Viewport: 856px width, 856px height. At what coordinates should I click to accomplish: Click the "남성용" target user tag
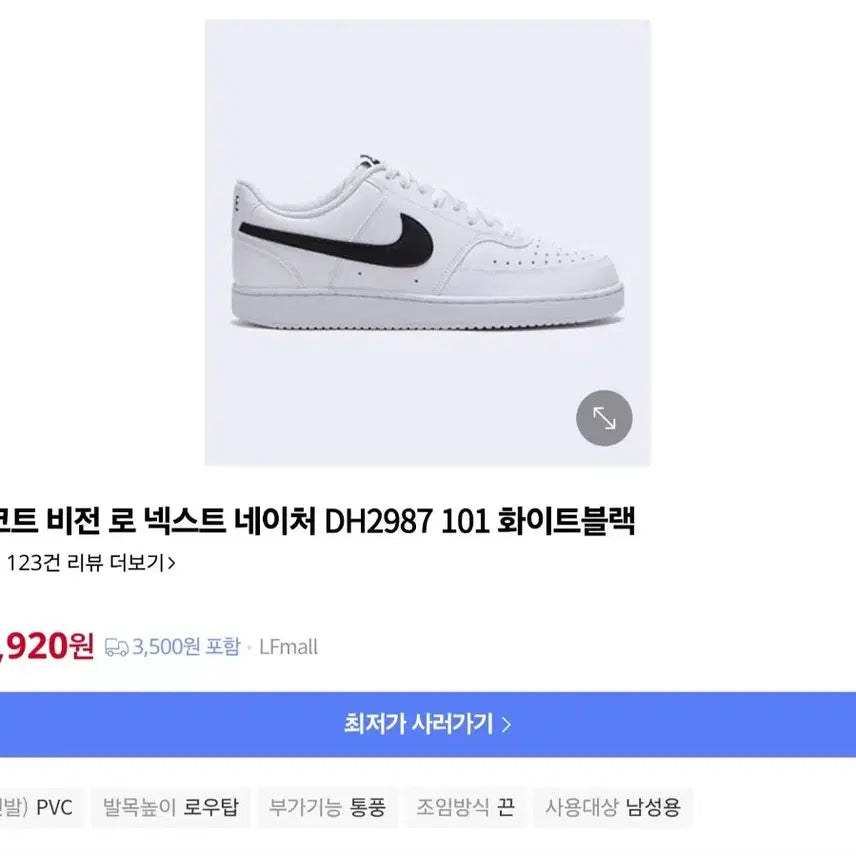(x=655, y=807)
